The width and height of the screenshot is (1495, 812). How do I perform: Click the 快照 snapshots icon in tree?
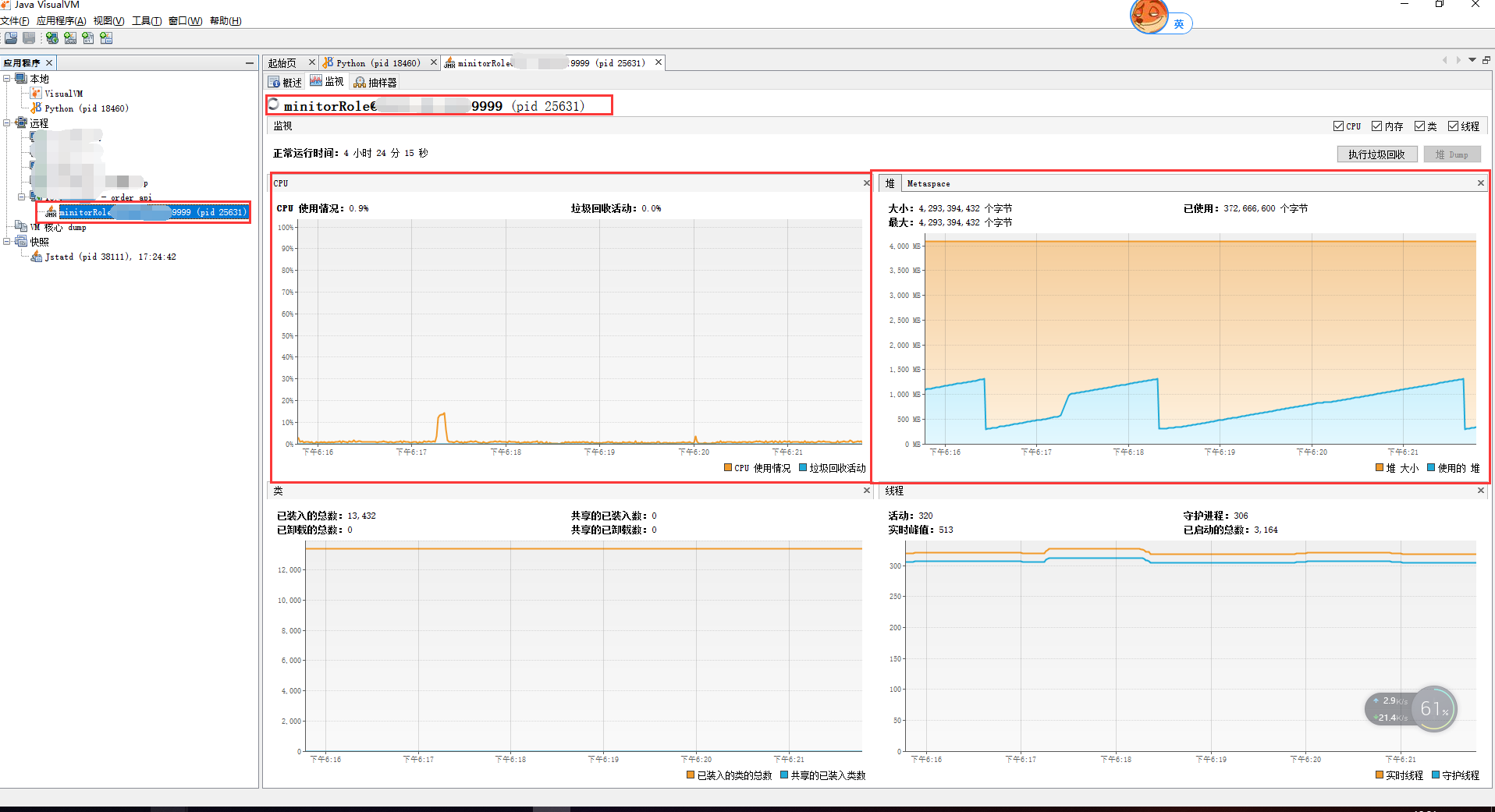coord(21,242)
